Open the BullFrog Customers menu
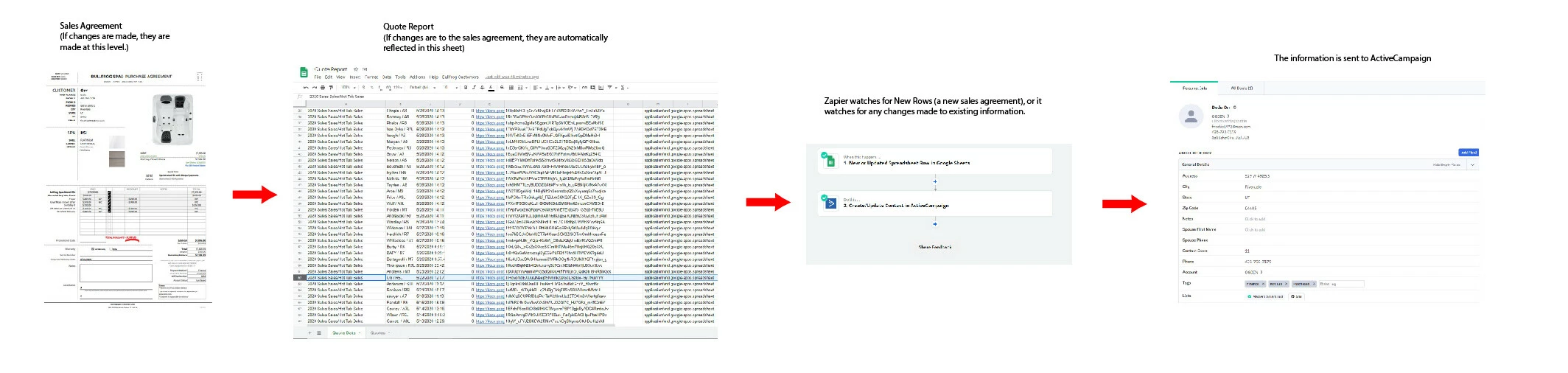Screen dimensions: 1568x373 point(461,77)
